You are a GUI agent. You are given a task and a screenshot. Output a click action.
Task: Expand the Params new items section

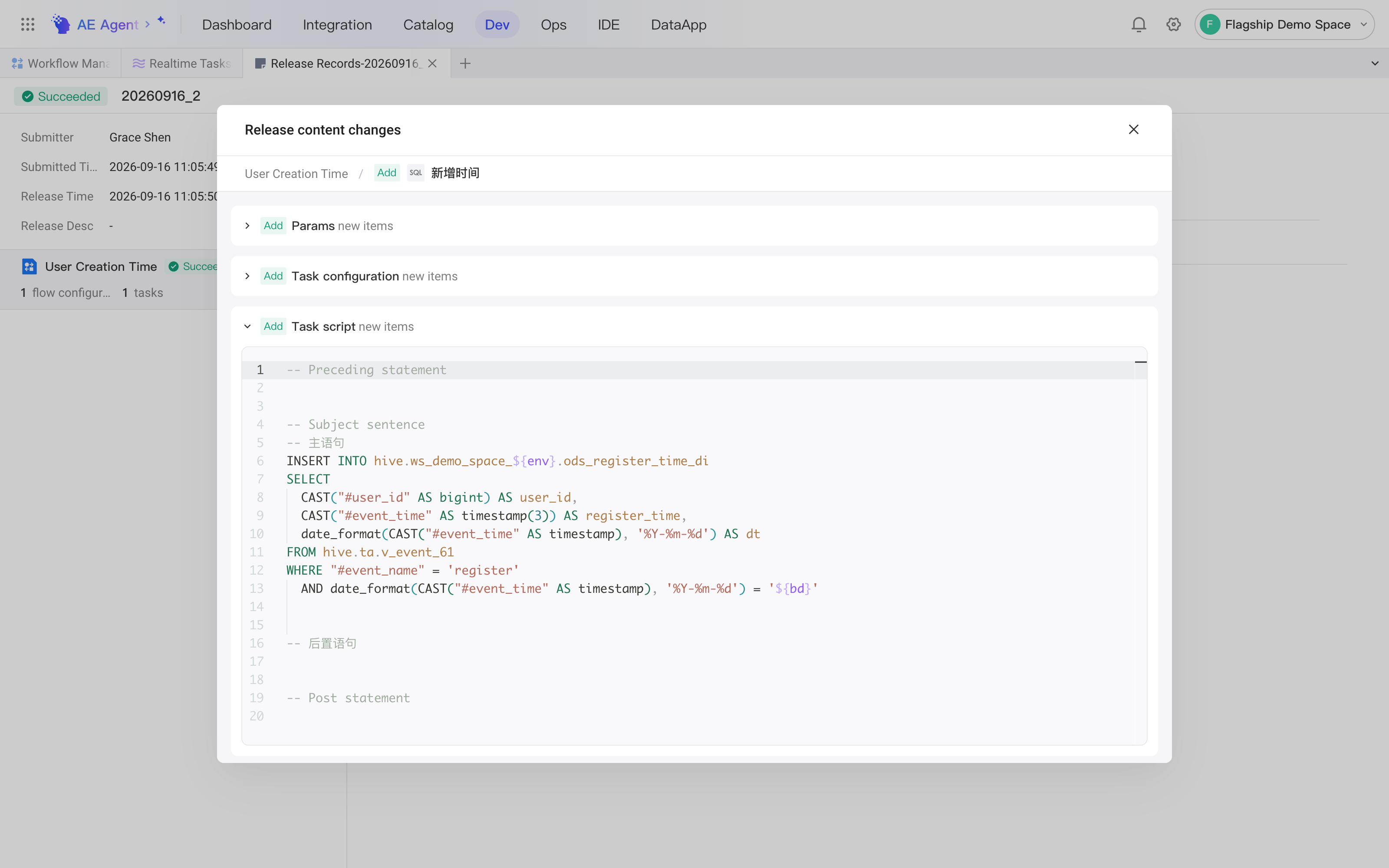point(247,226)
